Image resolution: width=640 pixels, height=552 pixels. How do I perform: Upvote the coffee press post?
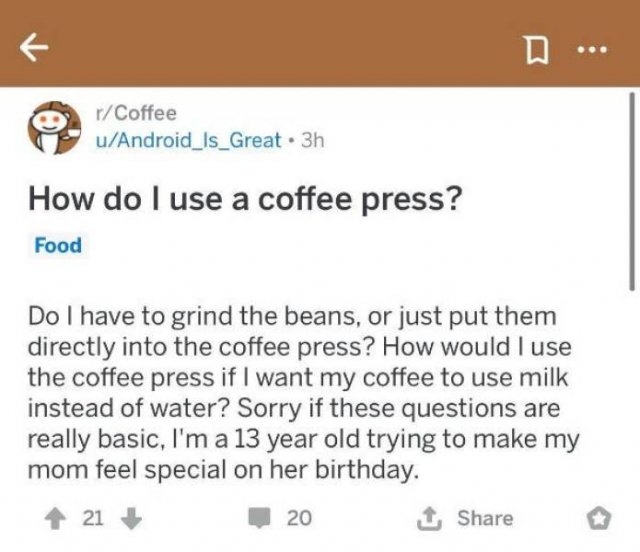pos(55,520)
